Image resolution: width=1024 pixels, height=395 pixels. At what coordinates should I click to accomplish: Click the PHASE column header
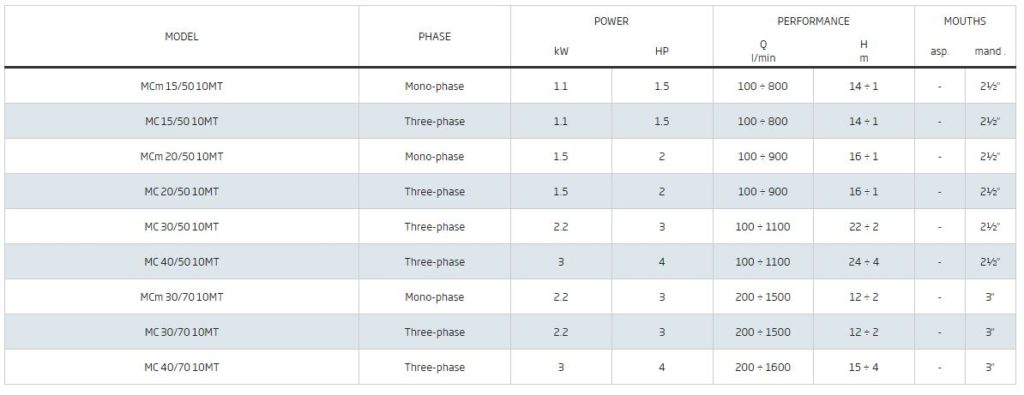tap(434, 37)
